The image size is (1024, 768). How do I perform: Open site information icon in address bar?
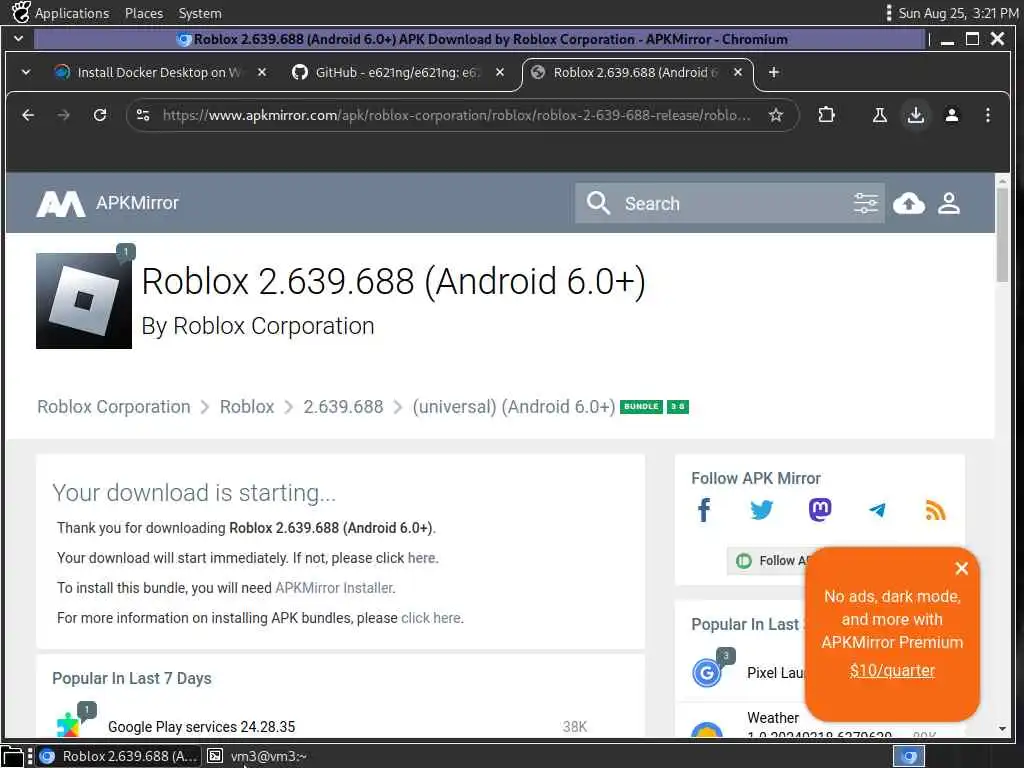click(x=143, y=116)
